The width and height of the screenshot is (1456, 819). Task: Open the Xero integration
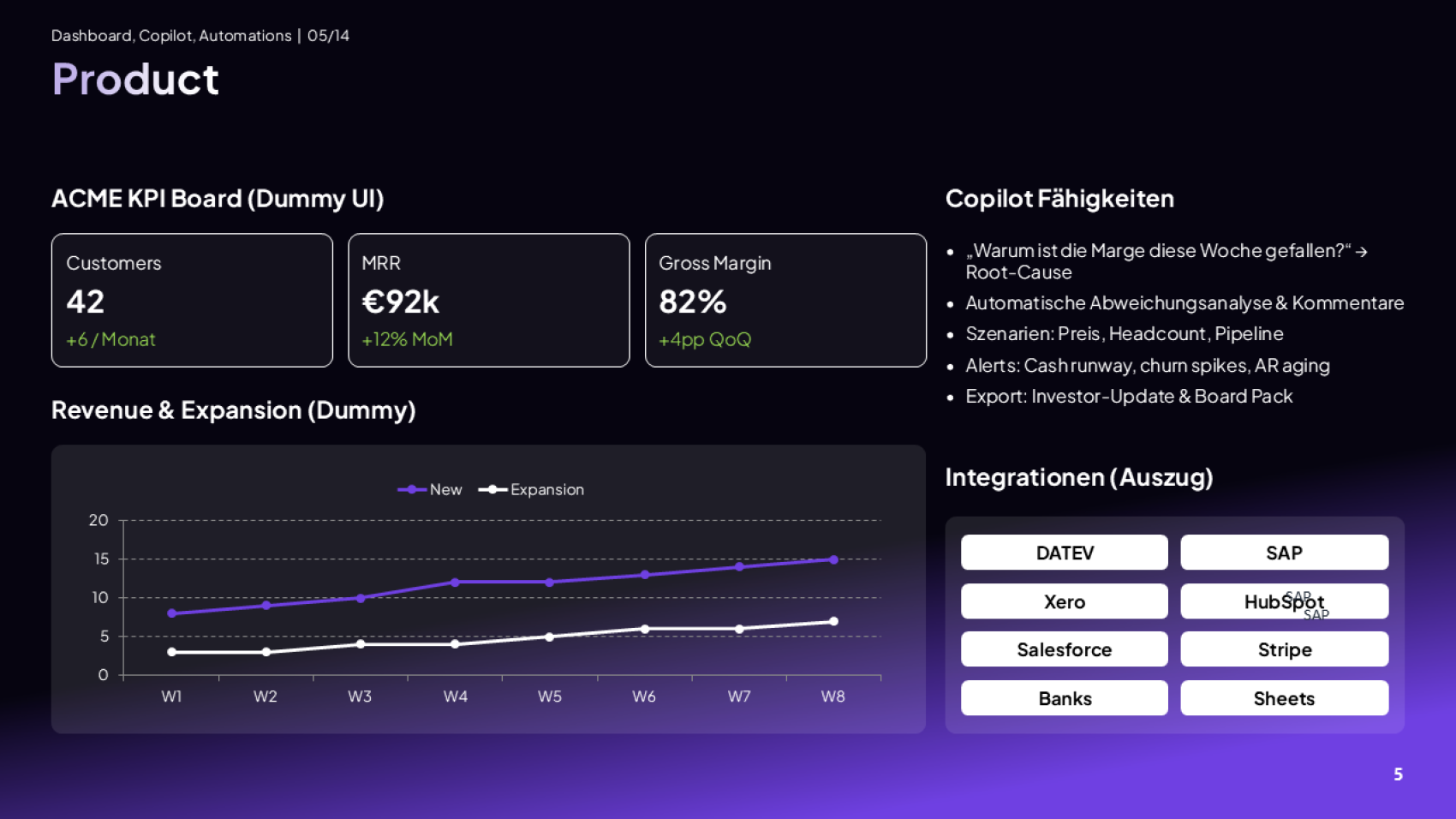coord(1064,601)
